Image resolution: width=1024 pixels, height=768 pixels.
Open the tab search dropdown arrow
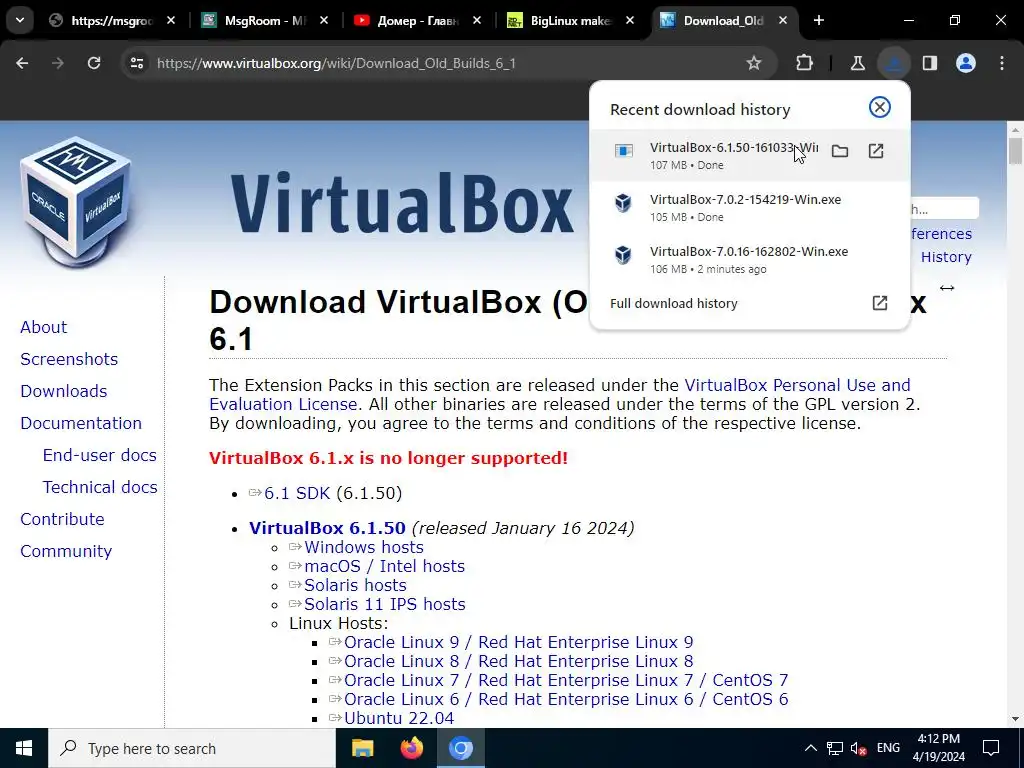tap(20, 20)
